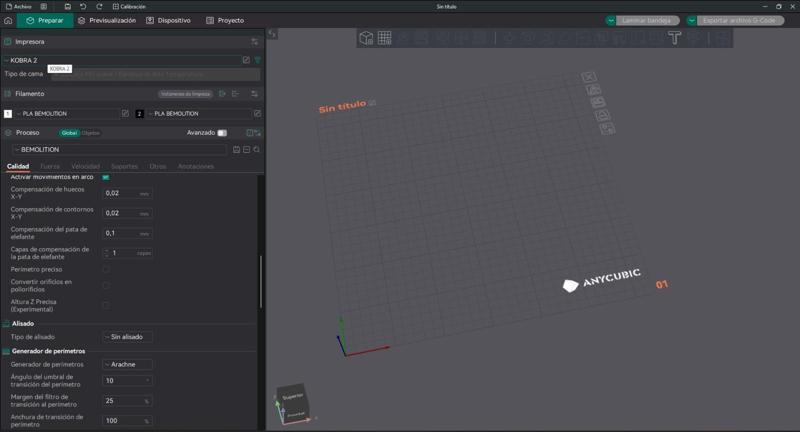This screenshot has width=800, height=432.
Task: Click Compensación de contornos X-Y field
Action: coord(127,213)
